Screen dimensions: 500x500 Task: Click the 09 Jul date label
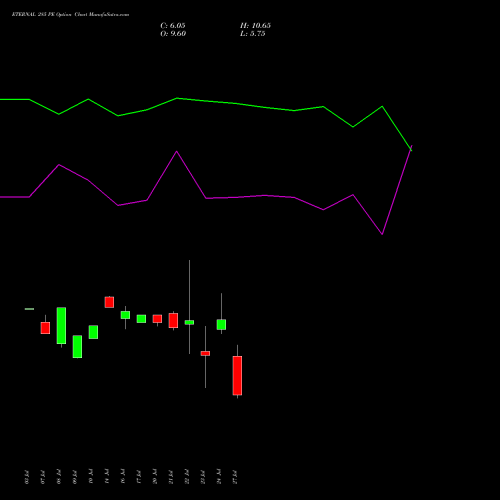pyautogui.click(x=75, y=477)
